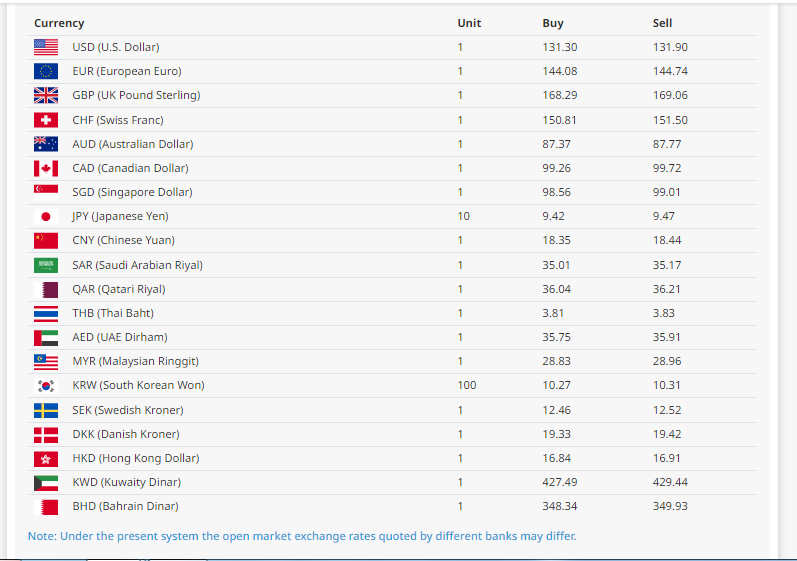Viewport: 797px width, 561px height.
Task: Click the Japanese flag icon
Action: click(x=46, y=216)
